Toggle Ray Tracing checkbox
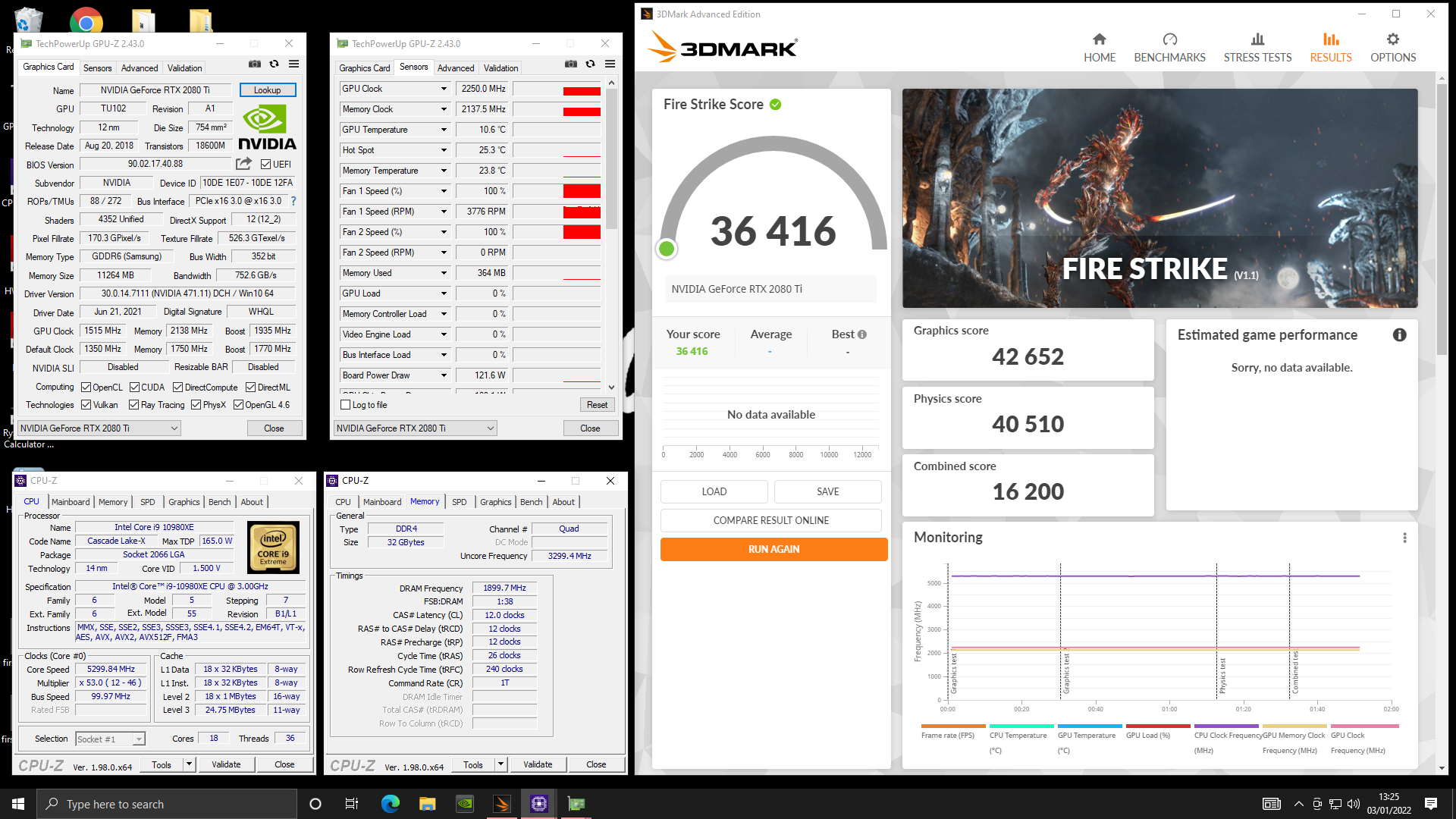 tap(134, 405)
